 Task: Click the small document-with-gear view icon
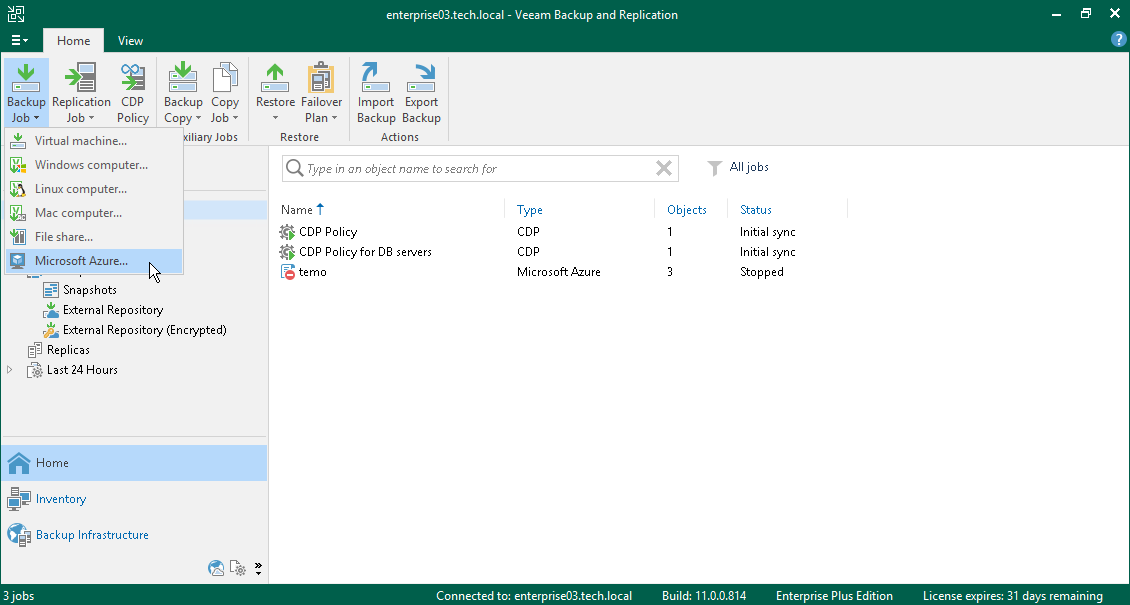point(238,568)
